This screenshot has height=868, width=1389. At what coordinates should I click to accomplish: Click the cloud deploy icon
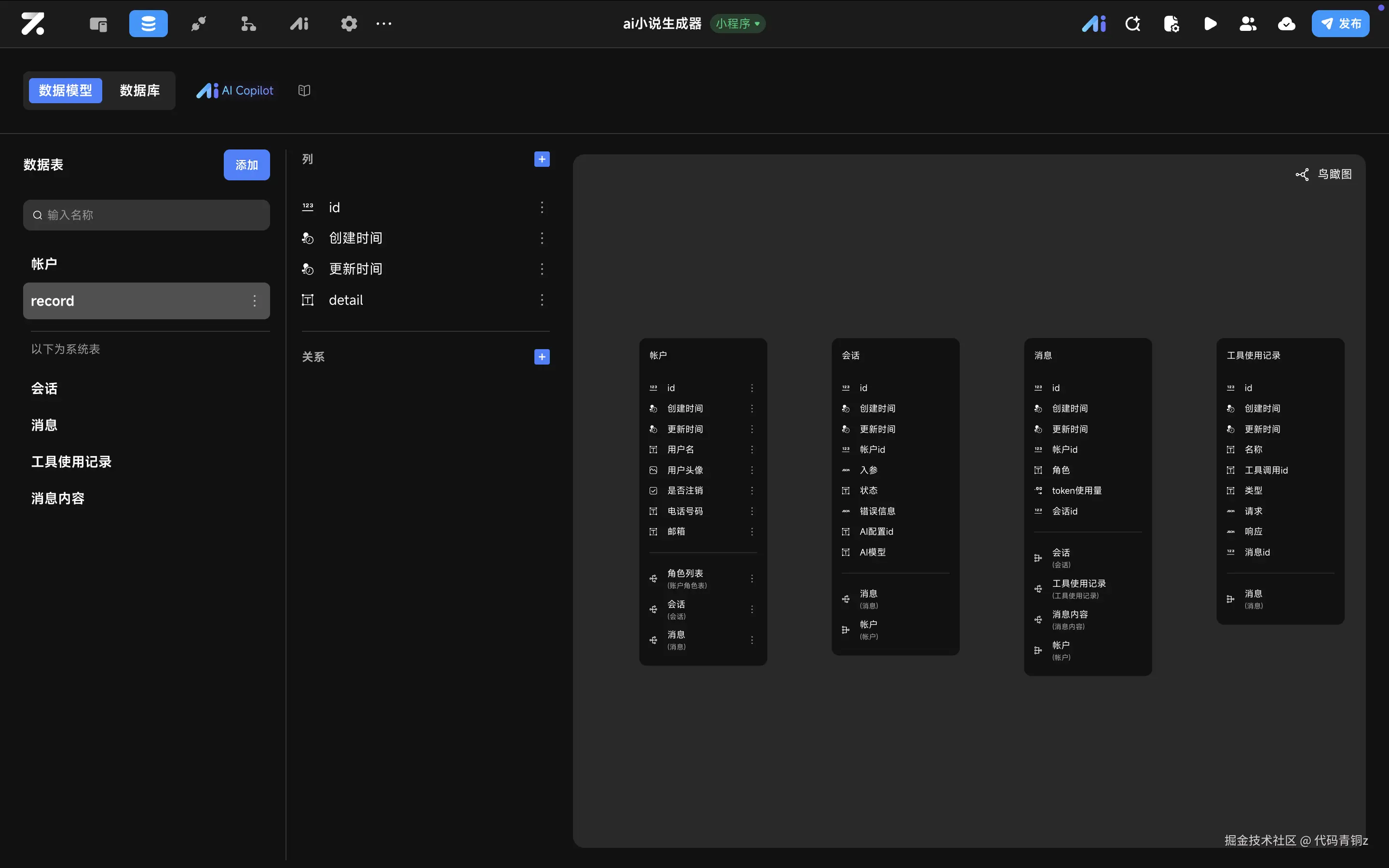(x=1286, y=24)
